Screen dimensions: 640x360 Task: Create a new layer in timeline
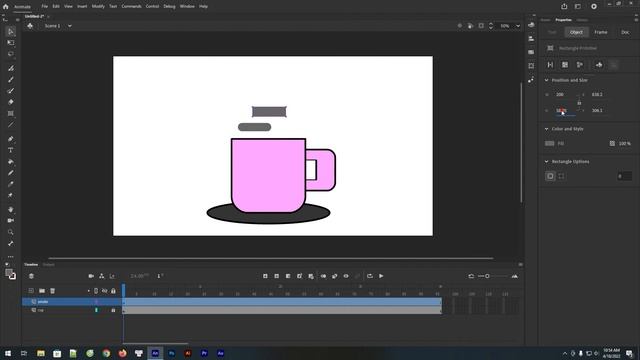point(31,291)
